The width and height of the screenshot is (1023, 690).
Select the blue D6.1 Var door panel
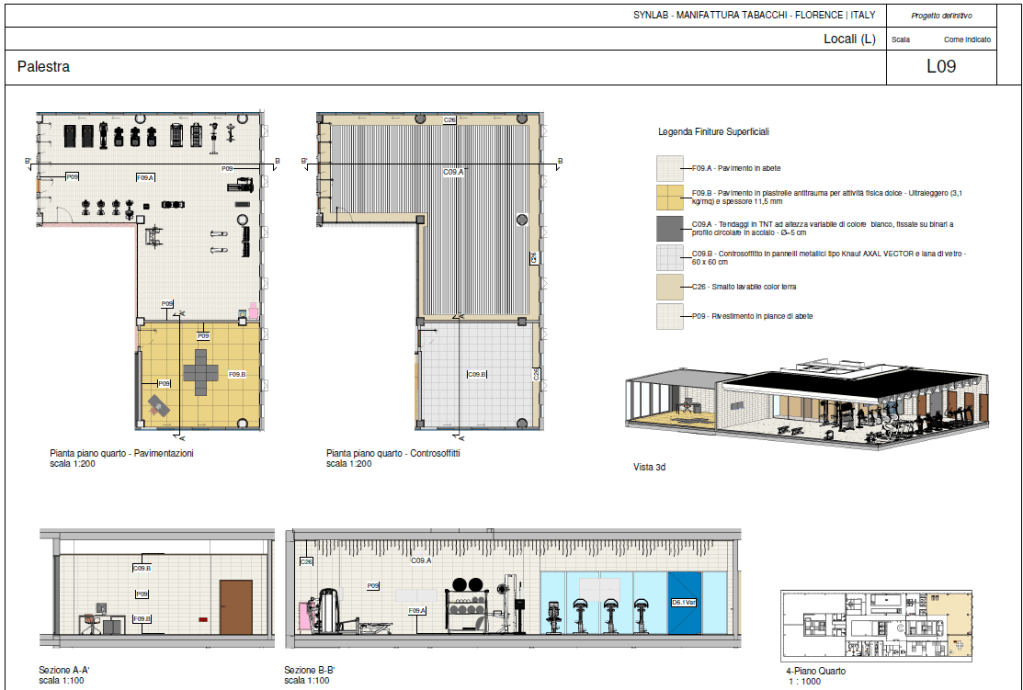point(682,603)
